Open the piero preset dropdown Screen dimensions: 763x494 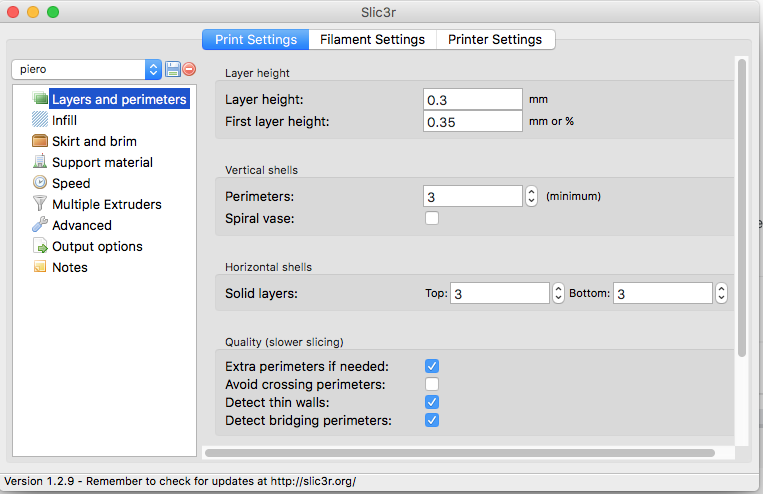[x=87, y=69]
